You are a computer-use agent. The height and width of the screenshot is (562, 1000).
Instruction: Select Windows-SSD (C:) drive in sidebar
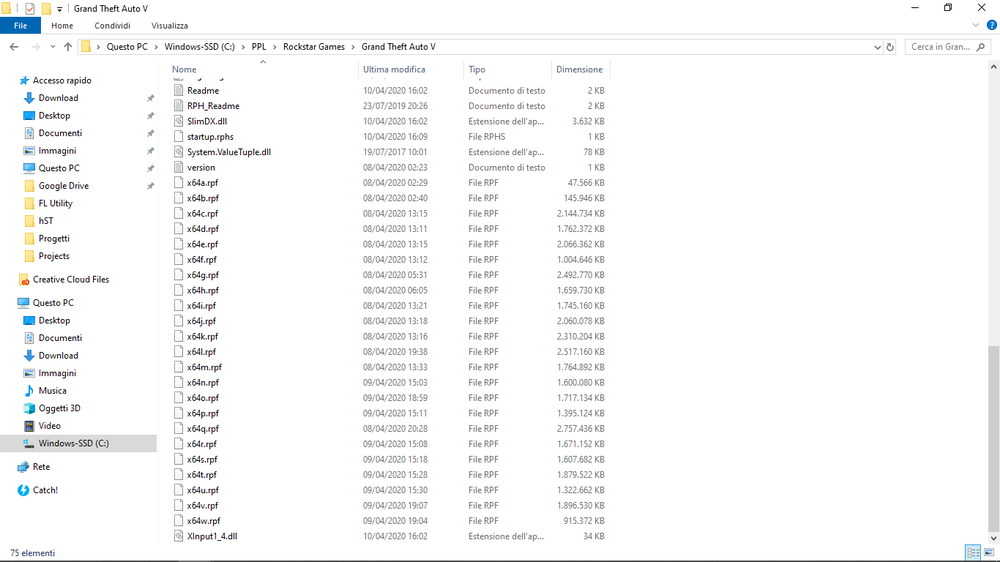tap(73, 443)
